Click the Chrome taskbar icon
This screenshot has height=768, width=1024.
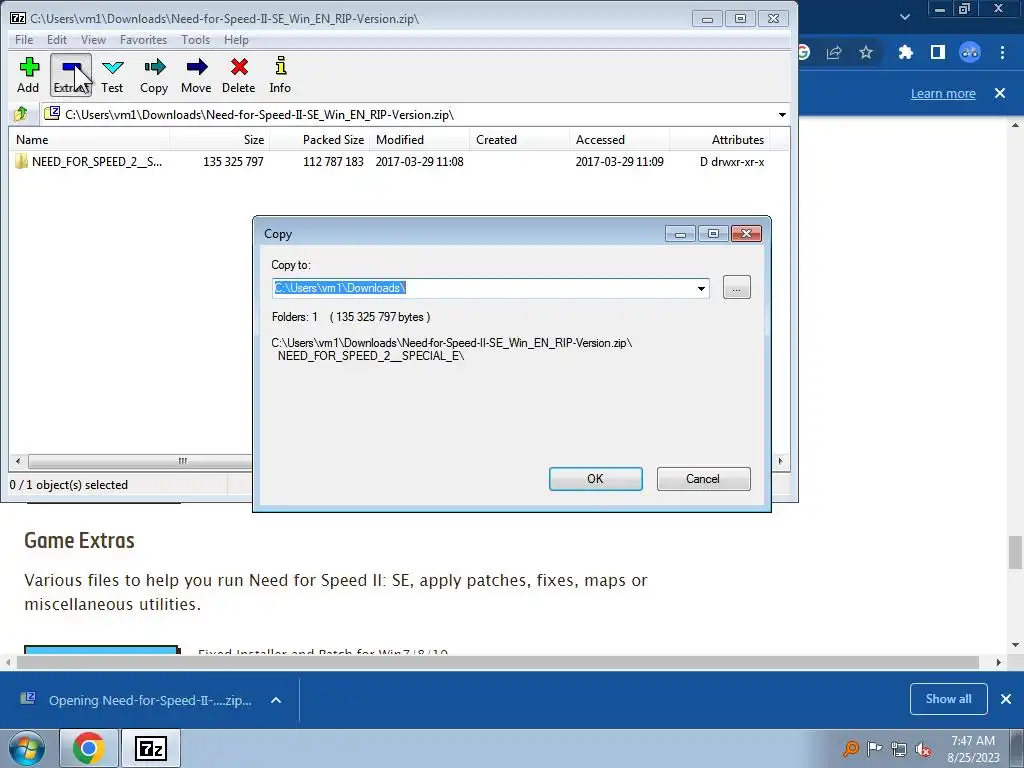89,748
